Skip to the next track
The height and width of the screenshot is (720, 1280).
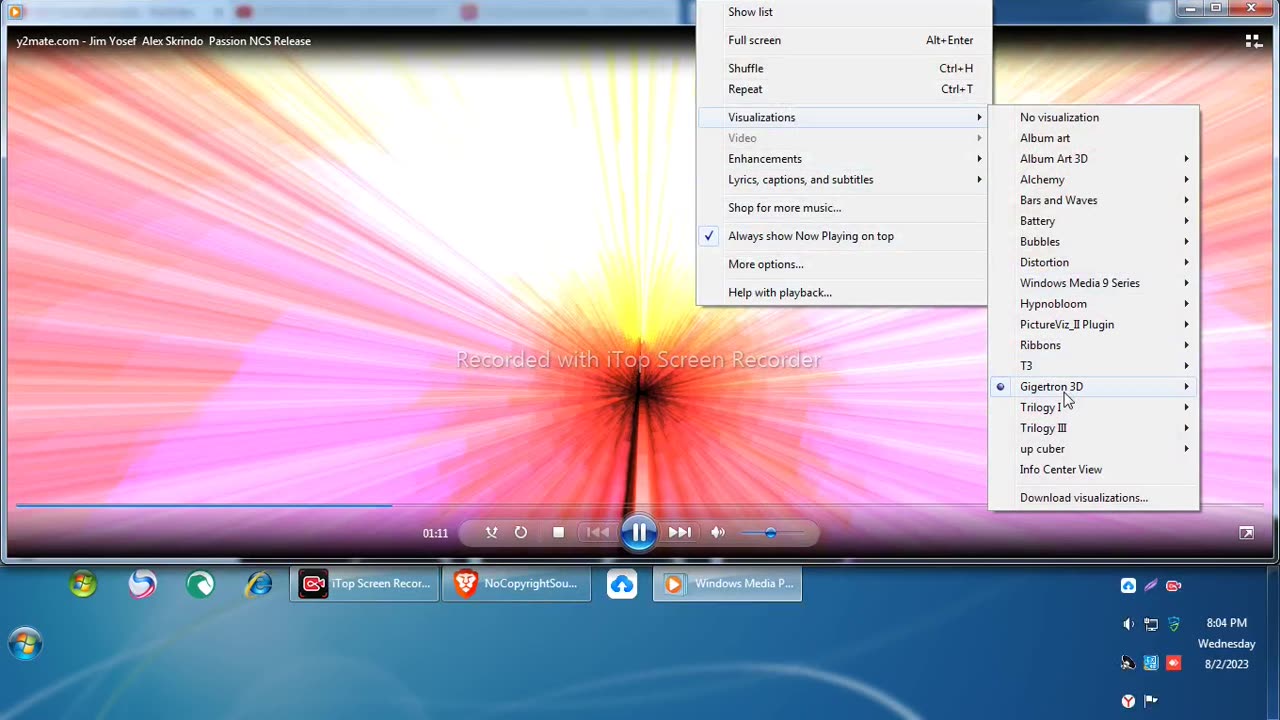679,533
